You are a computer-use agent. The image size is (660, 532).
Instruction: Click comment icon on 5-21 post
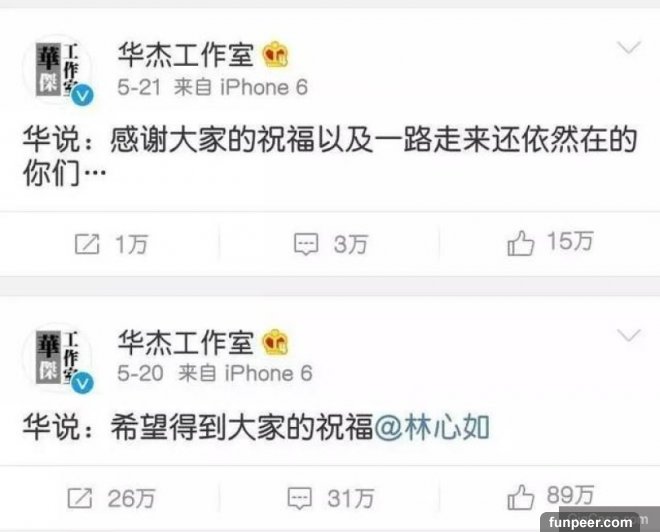tap(306, 244)
